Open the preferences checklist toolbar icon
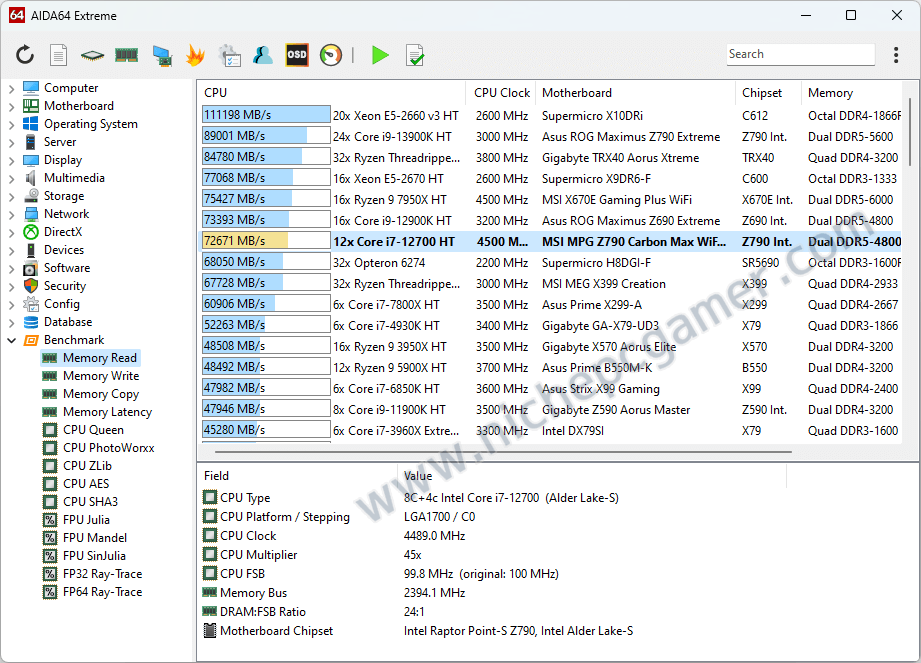 coord(229,55)
